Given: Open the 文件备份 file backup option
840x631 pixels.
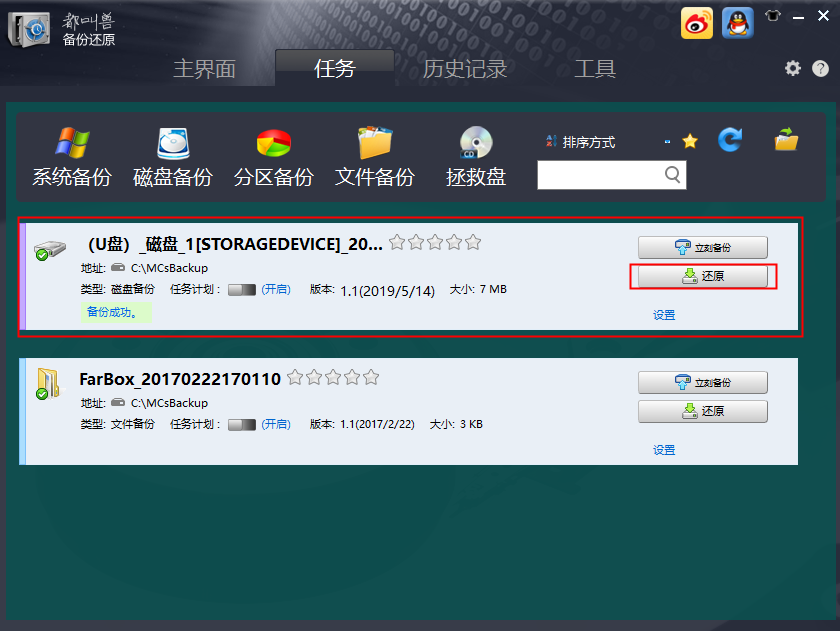Looking at the screenshot, I should (374, 157).
